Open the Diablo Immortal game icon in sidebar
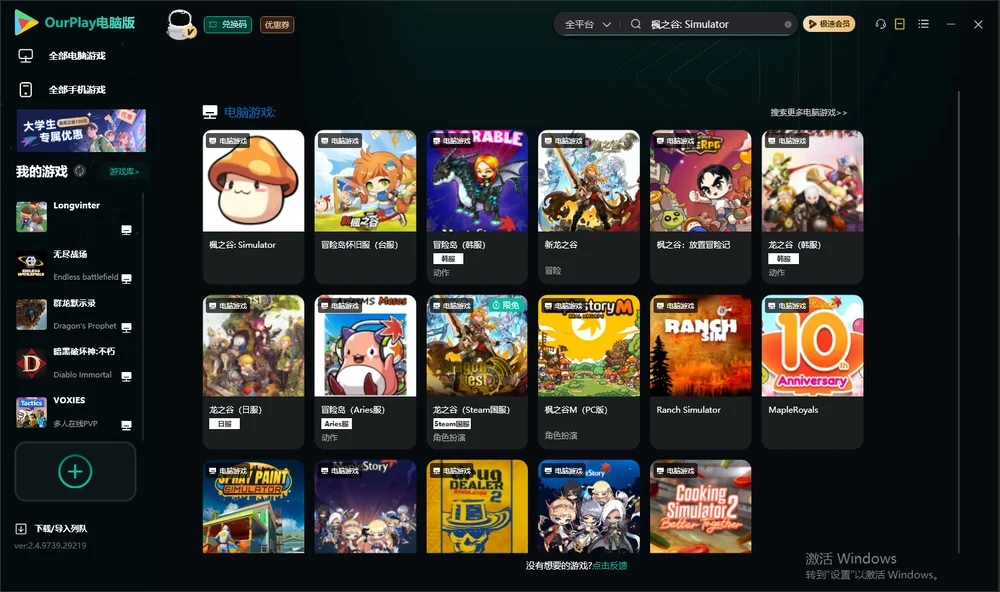 click(x=31, y=364)
